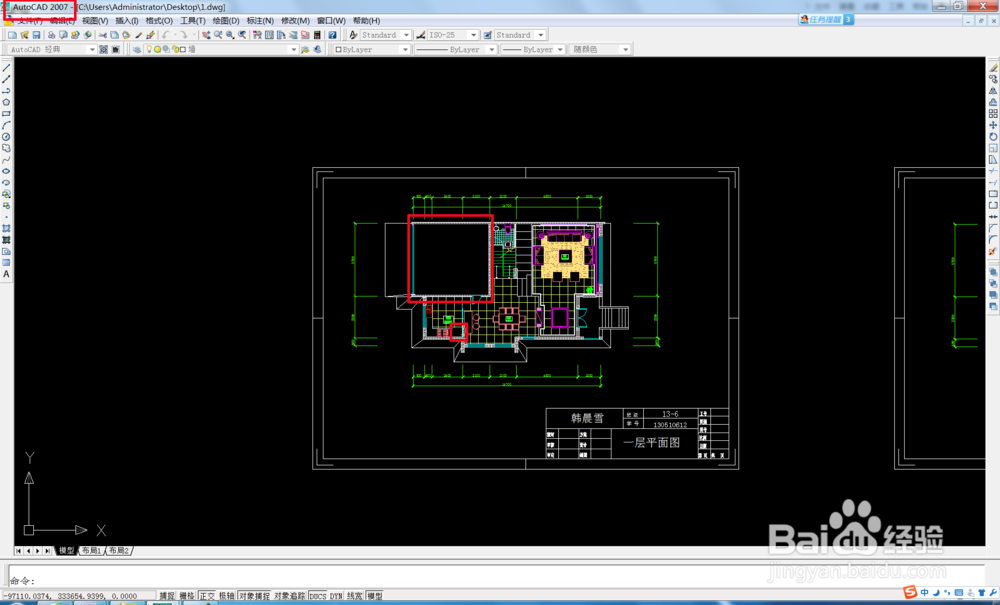Toggle 对象追踪 object snap tracking

(290, 596)
